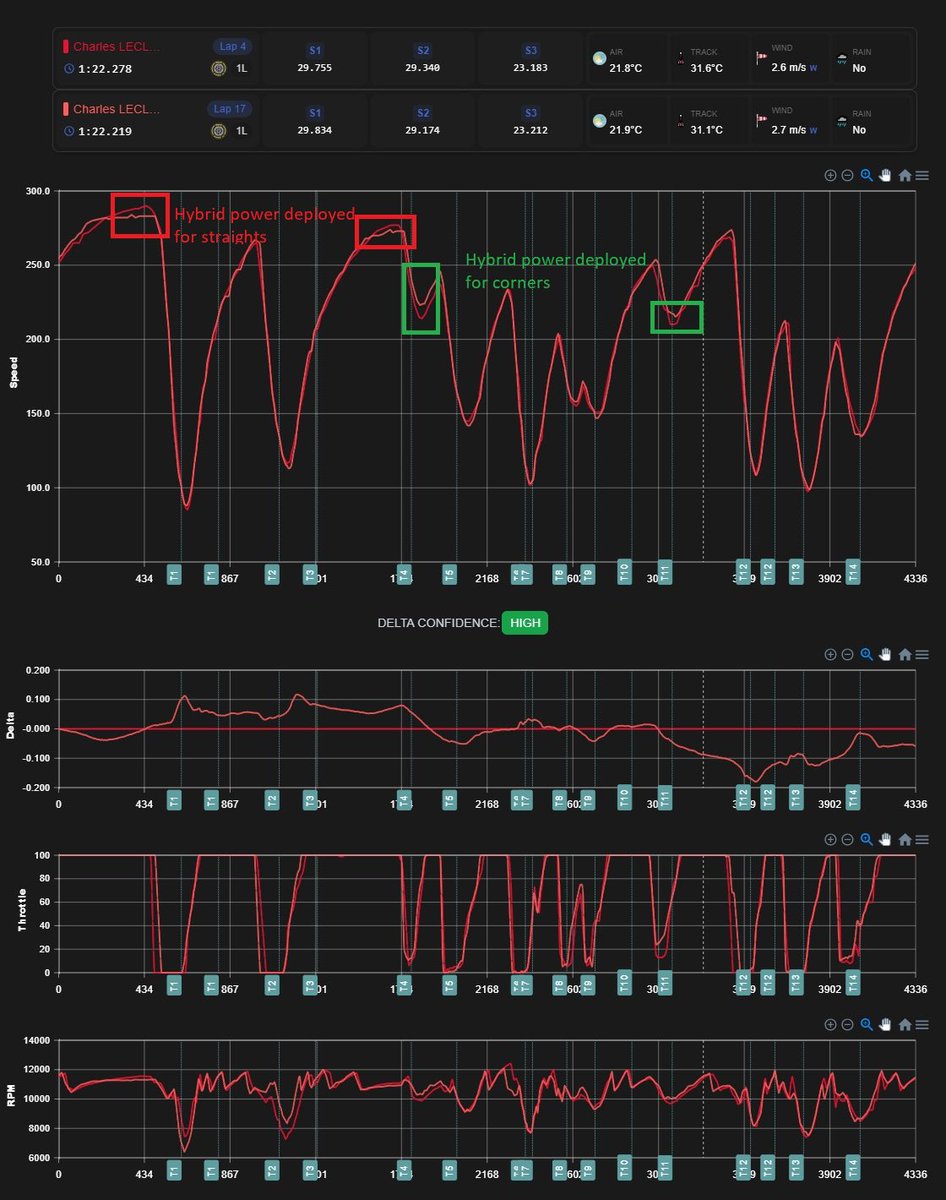
Task: Zoom in on the Speed chart
Action: click(x=830, y=175)
